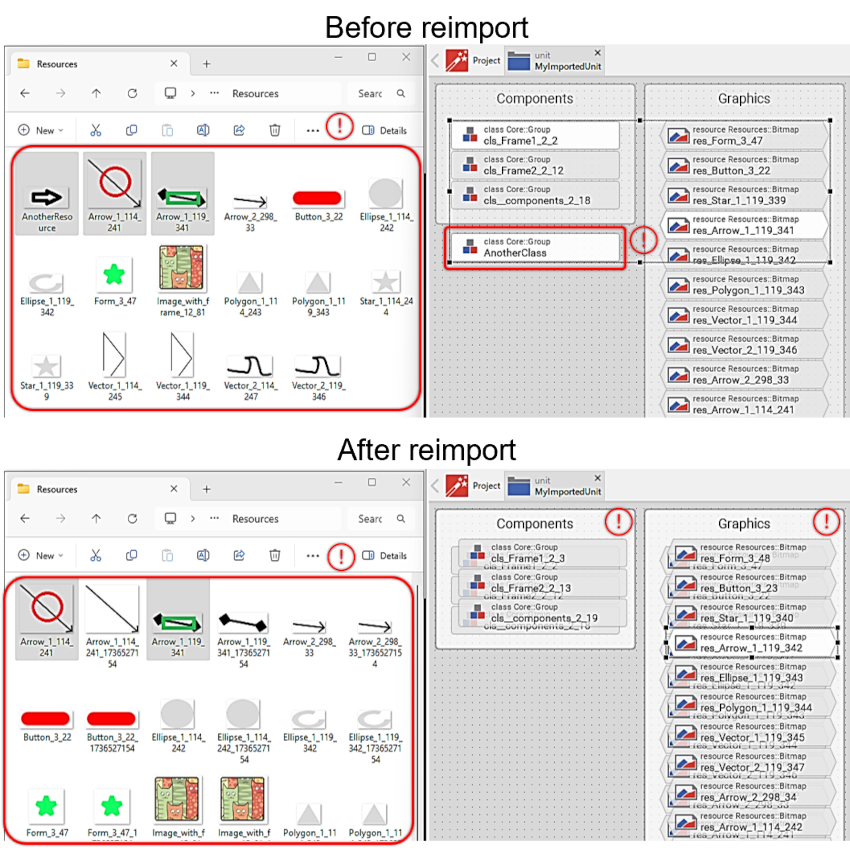This screenshot has width=850, height=848.
Task: Select the Button_3_22_1736527154 red button file
Action: 111,718
